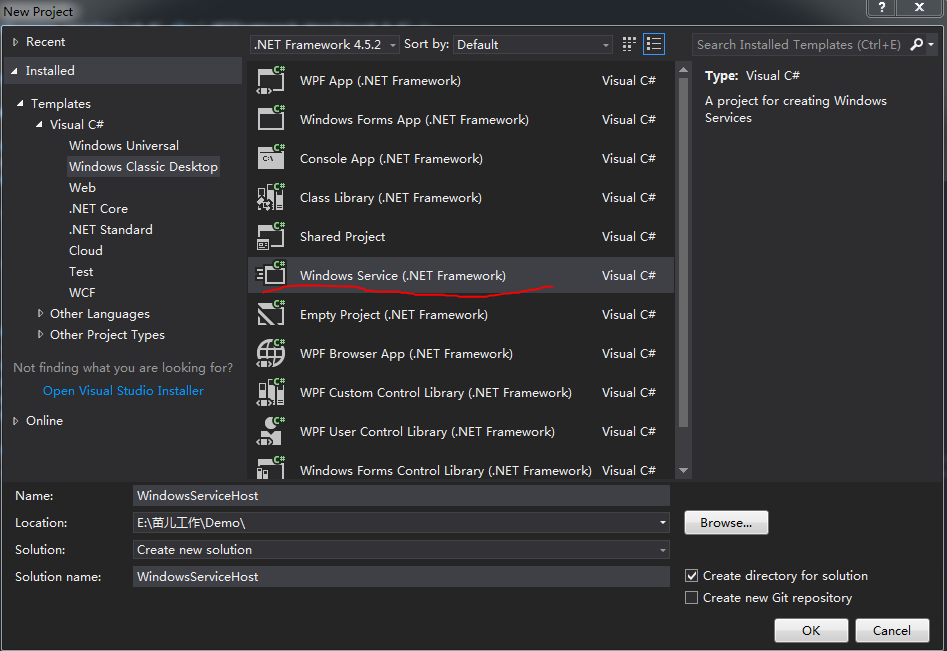Uncheck Create directory for solution
The width and height of the screenshot is (947, 651).
pos(692,576)
